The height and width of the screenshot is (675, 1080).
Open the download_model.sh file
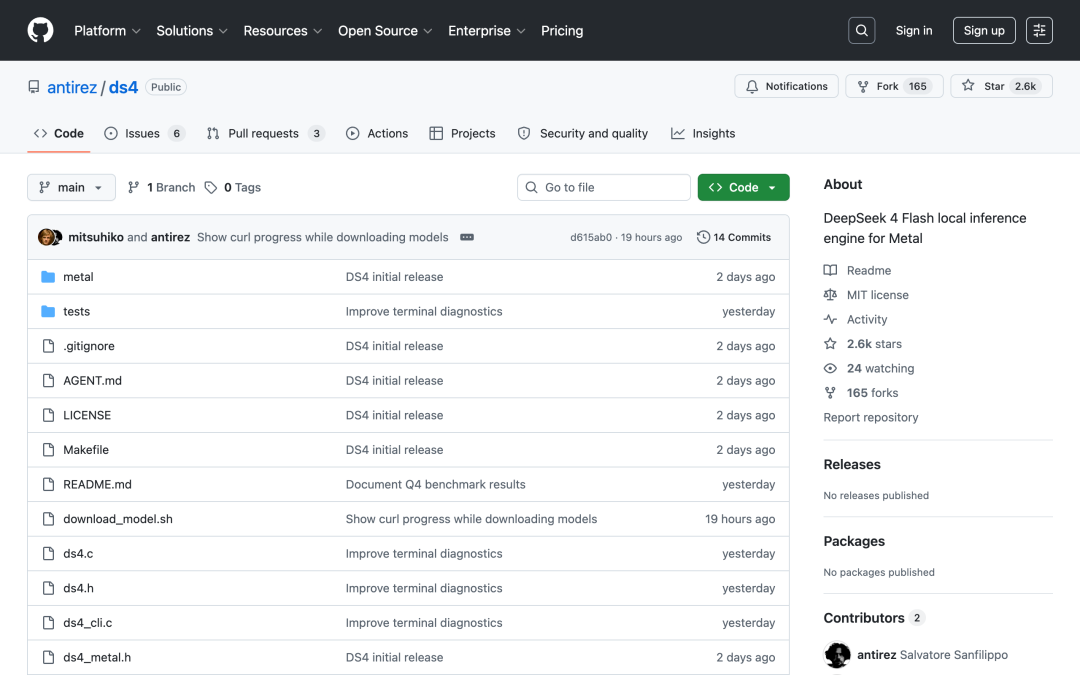tap(118, 519)
